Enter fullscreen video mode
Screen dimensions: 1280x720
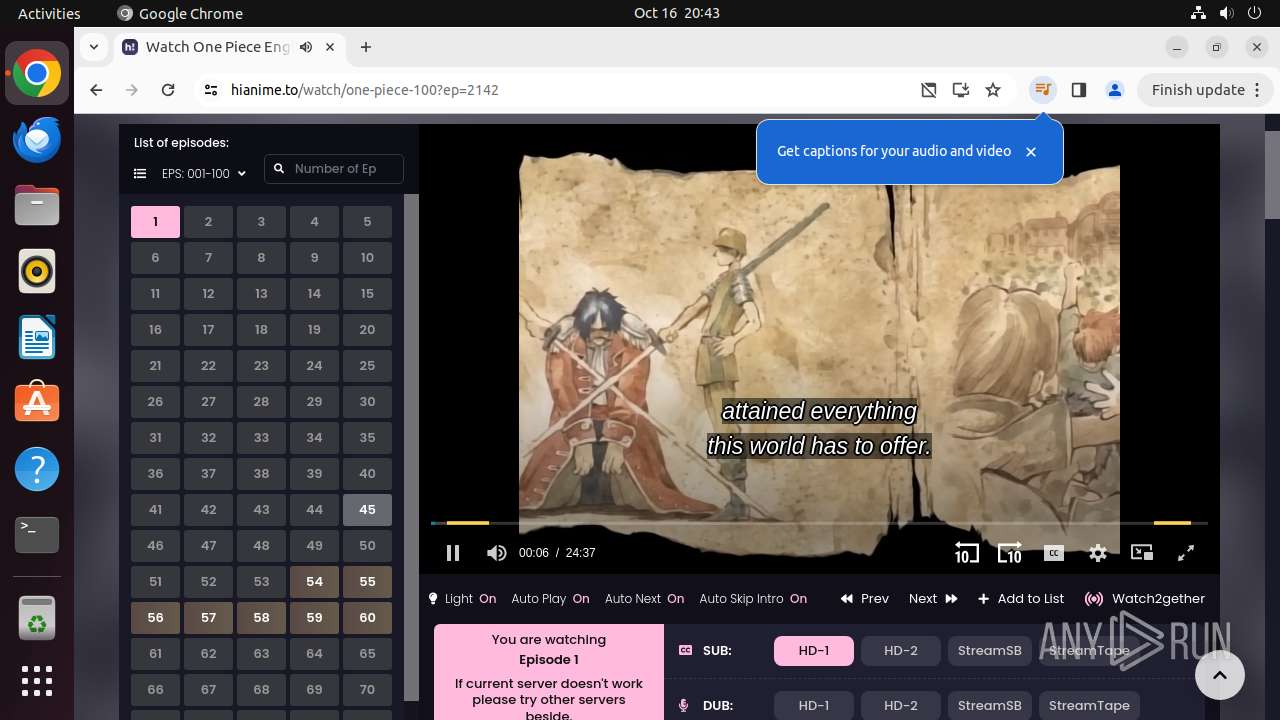(x=1186, y=553)
